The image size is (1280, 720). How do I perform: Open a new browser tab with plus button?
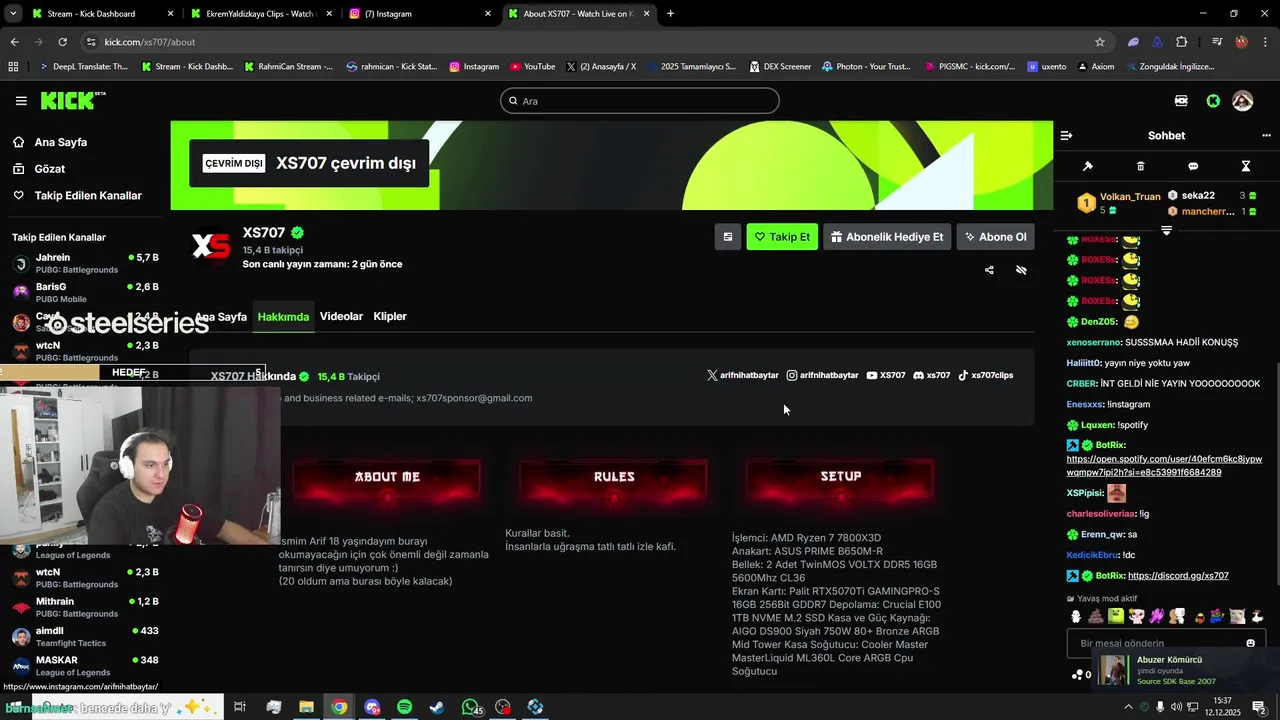(x=670, y=14)
